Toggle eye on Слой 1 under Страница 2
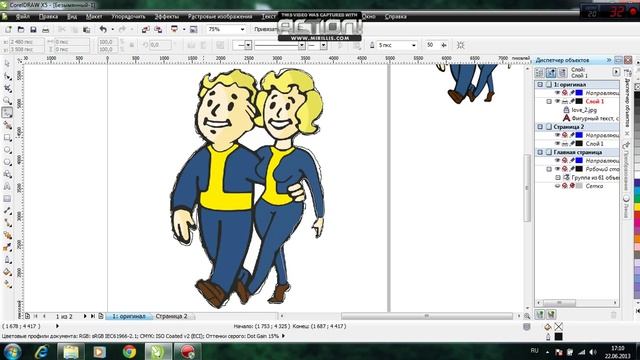 557,144
